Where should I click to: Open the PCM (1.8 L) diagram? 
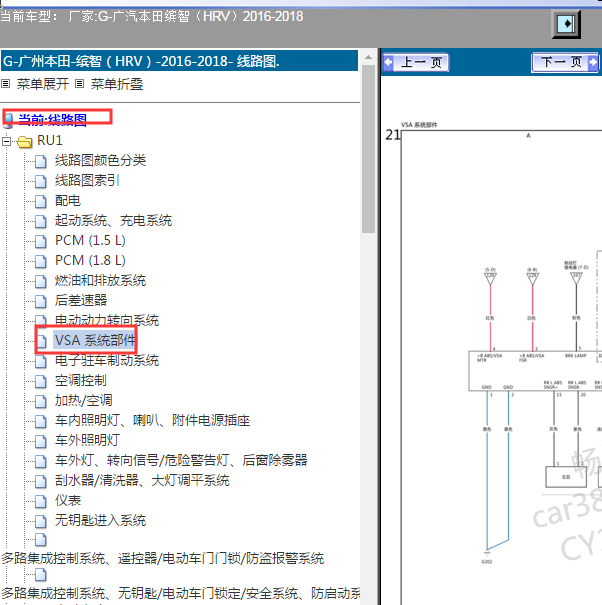(x=90, y=260)
